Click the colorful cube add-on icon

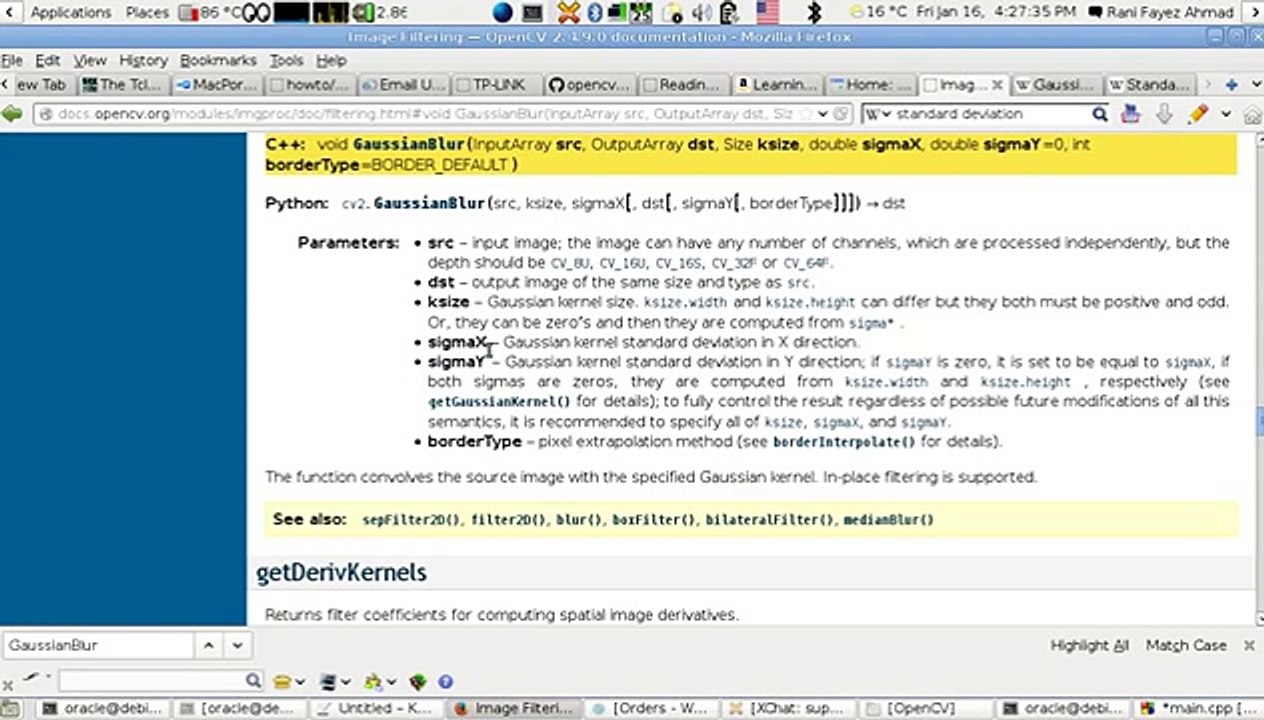[418, 681]
